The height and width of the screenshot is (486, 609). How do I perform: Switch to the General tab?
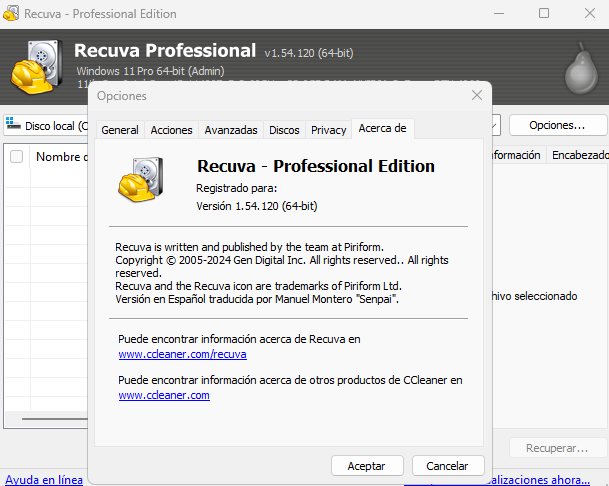click(x=120, y=130)
